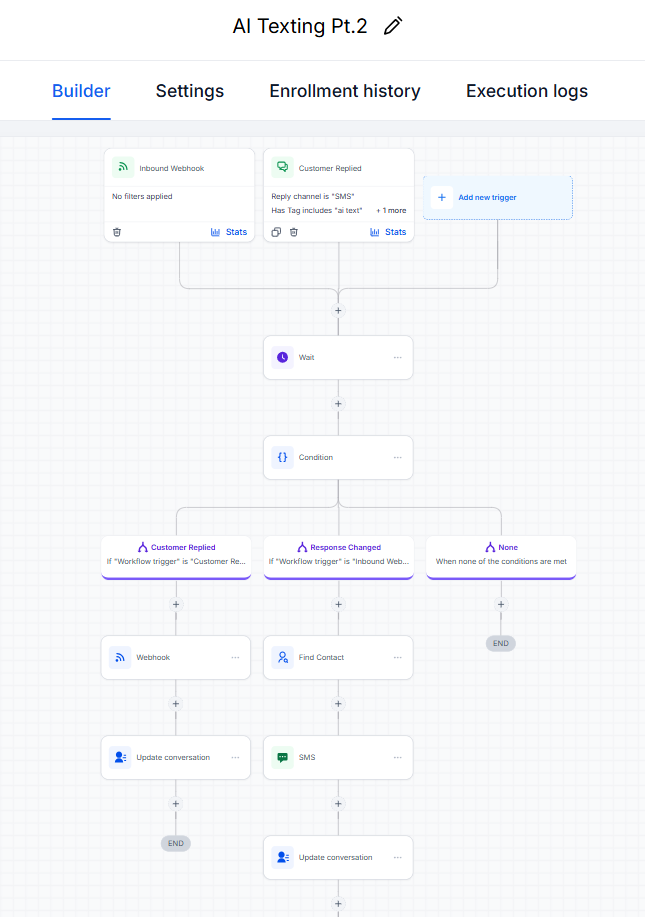Add a step below the SMS action
This screenshot has height=917, width=645.
[338, 804]
